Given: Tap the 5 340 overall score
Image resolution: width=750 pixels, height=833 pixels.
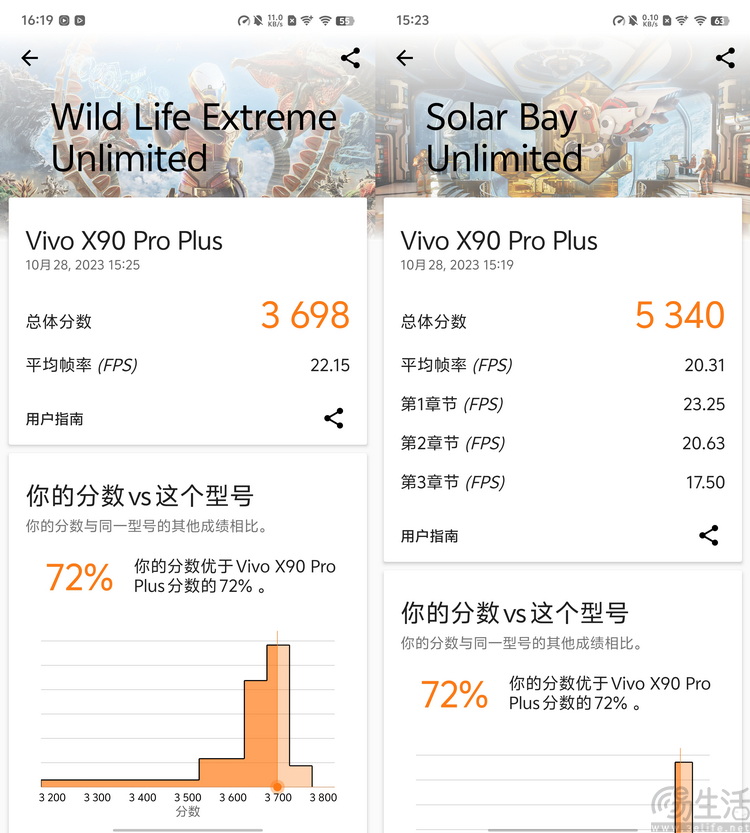Looking at the screenshot, I should pos(680,315).
